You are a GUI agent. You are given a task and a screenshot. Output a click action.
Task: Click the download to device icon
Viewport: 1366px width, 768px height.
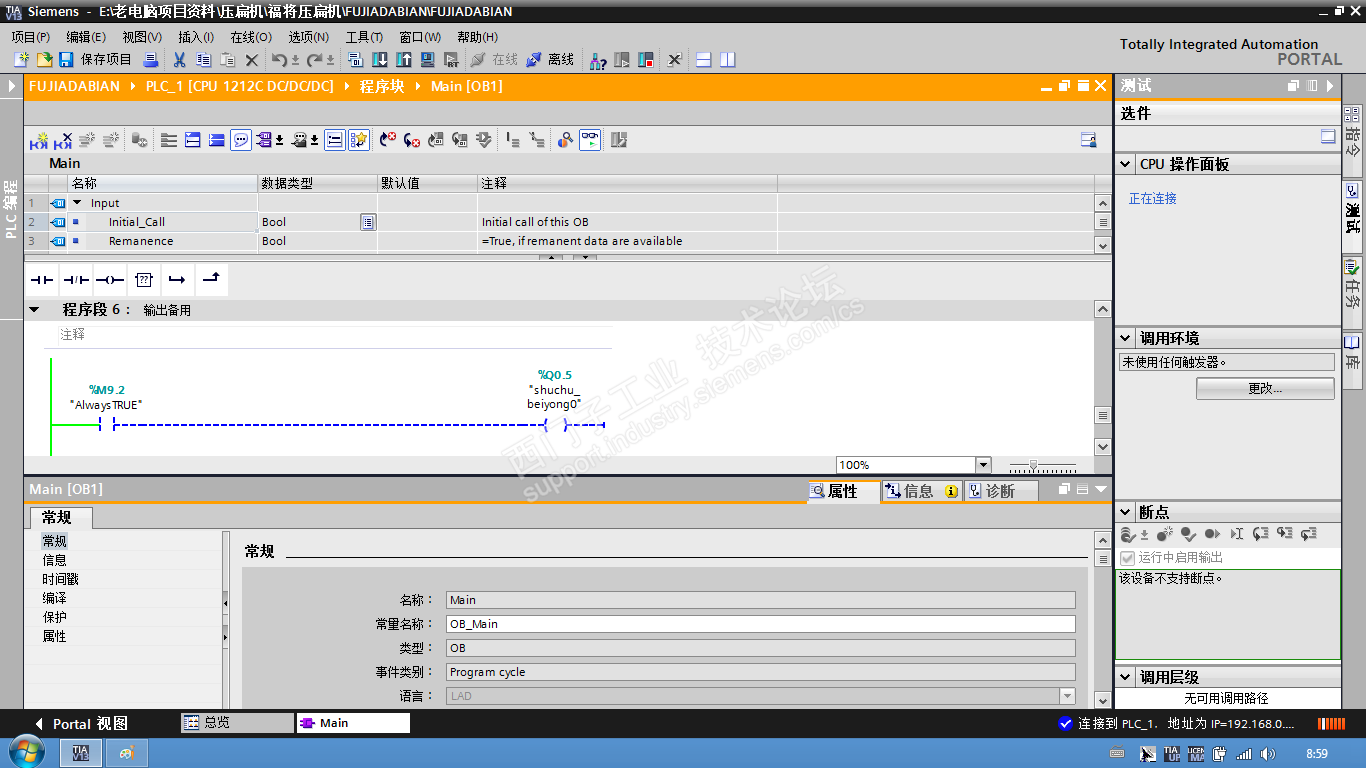tap(380, 60)
